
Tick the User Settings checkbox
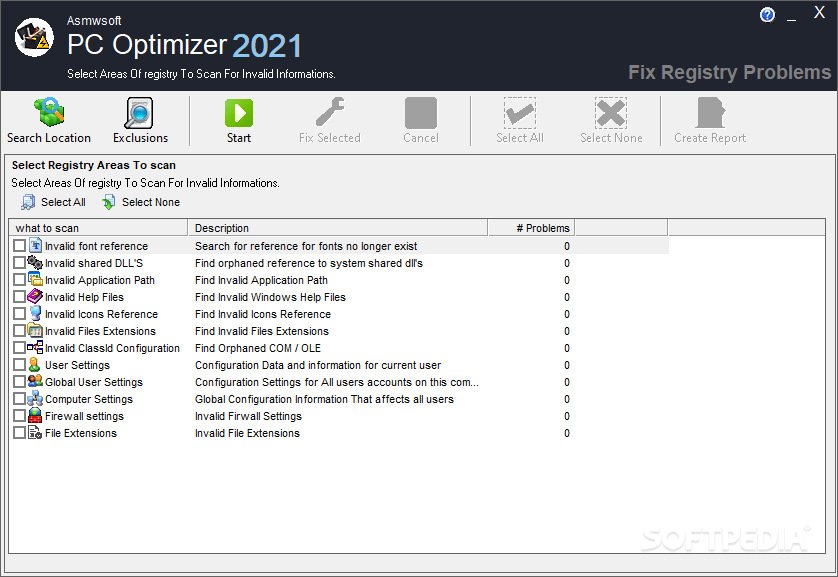[19, 365]
